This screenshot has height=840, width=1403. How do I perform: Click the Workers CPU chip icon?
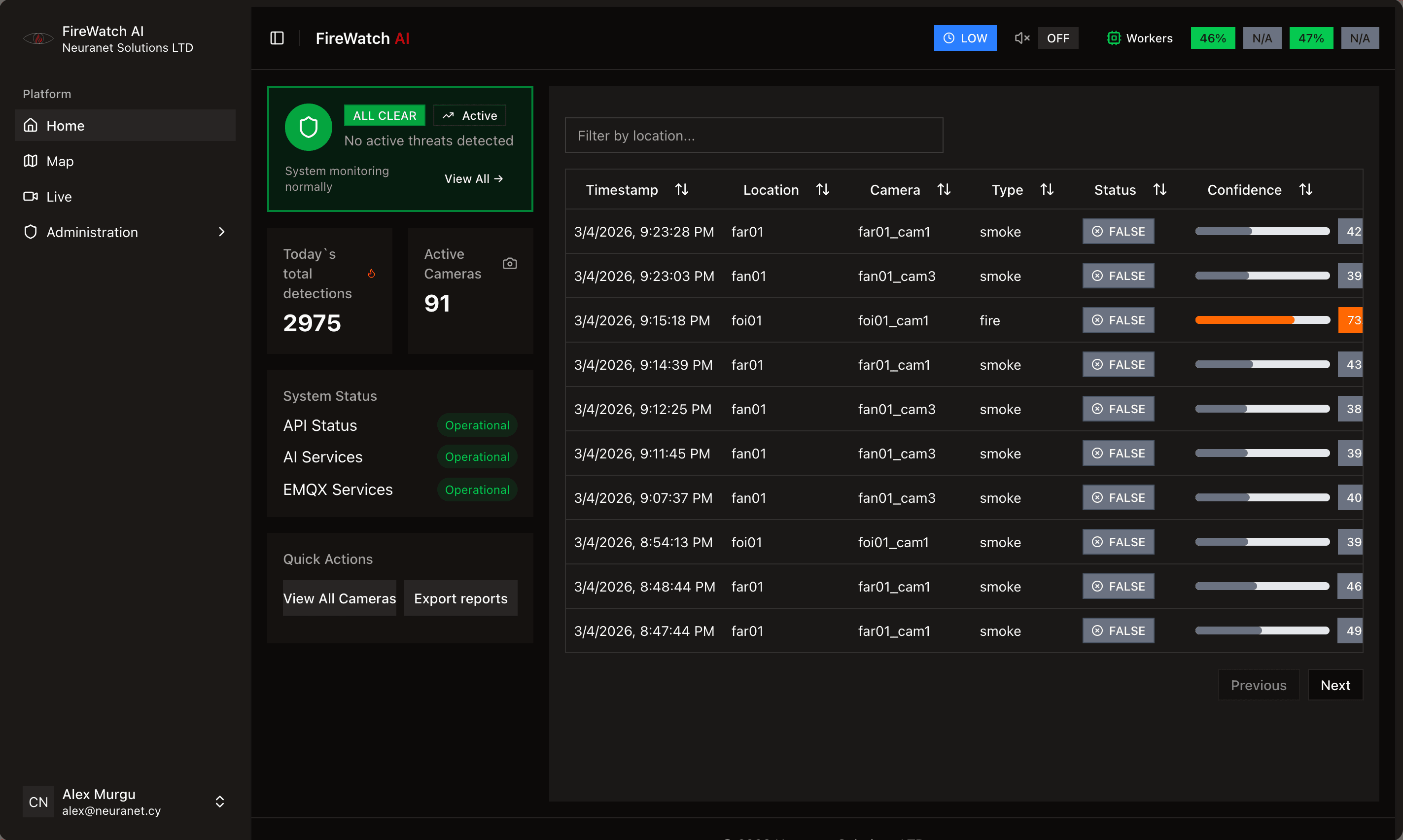pos(1114,38)
